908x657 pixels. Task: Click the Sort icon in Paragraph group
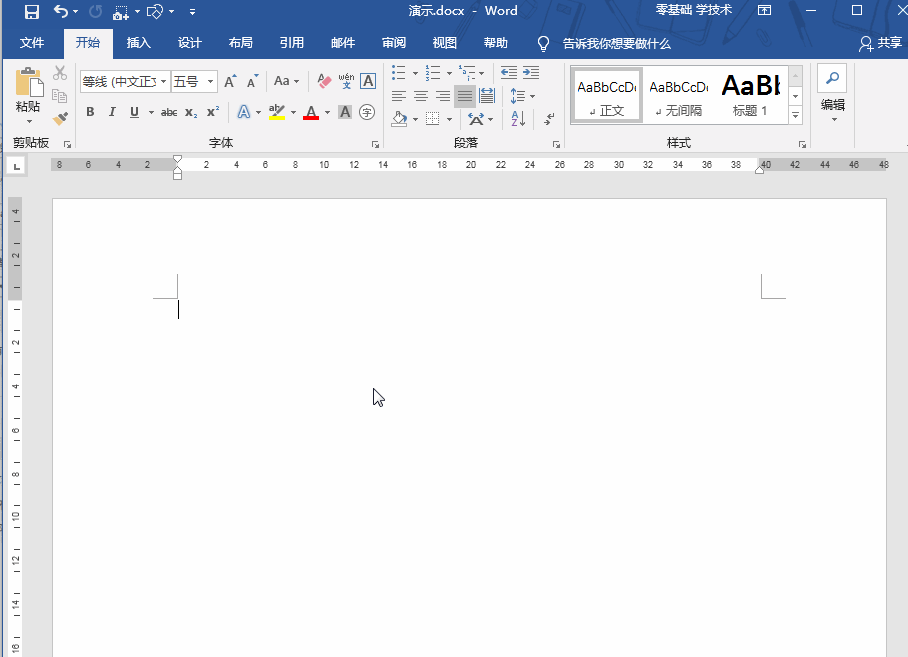518,118
